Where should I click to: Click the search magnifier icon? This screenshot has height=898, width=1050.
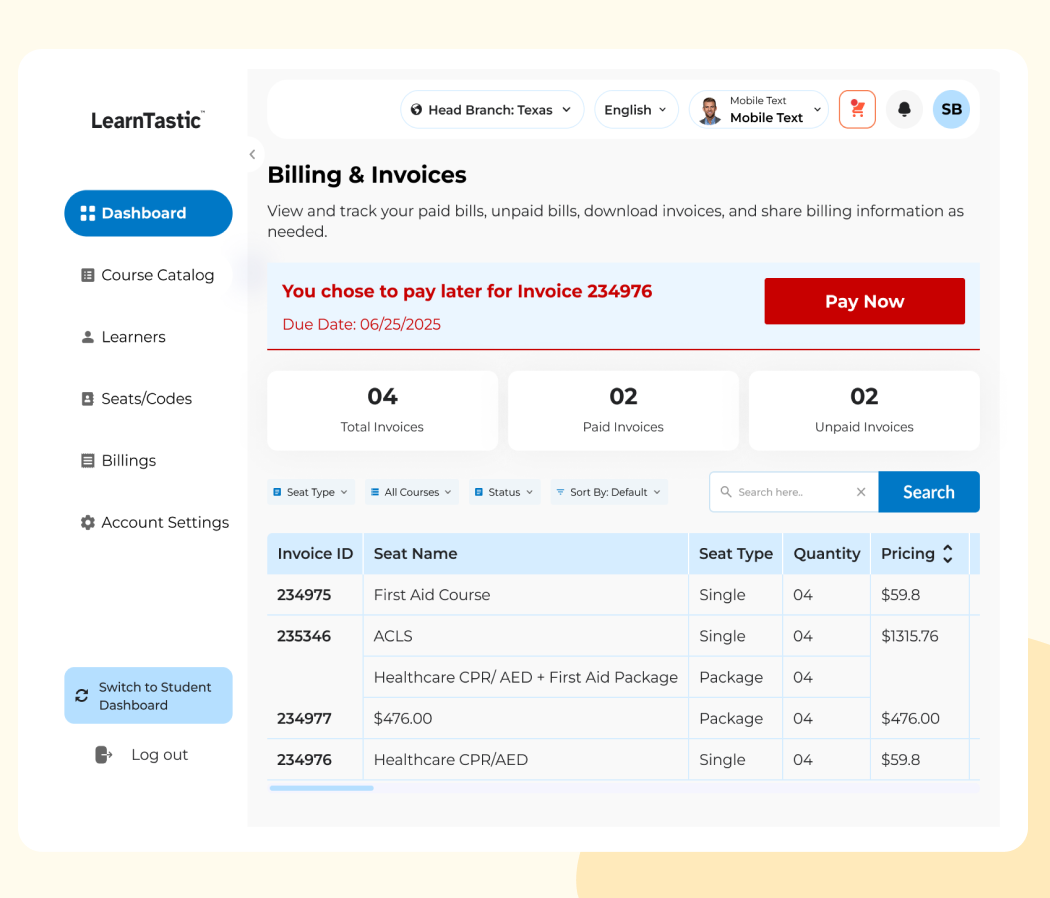[x=727, y=492]
